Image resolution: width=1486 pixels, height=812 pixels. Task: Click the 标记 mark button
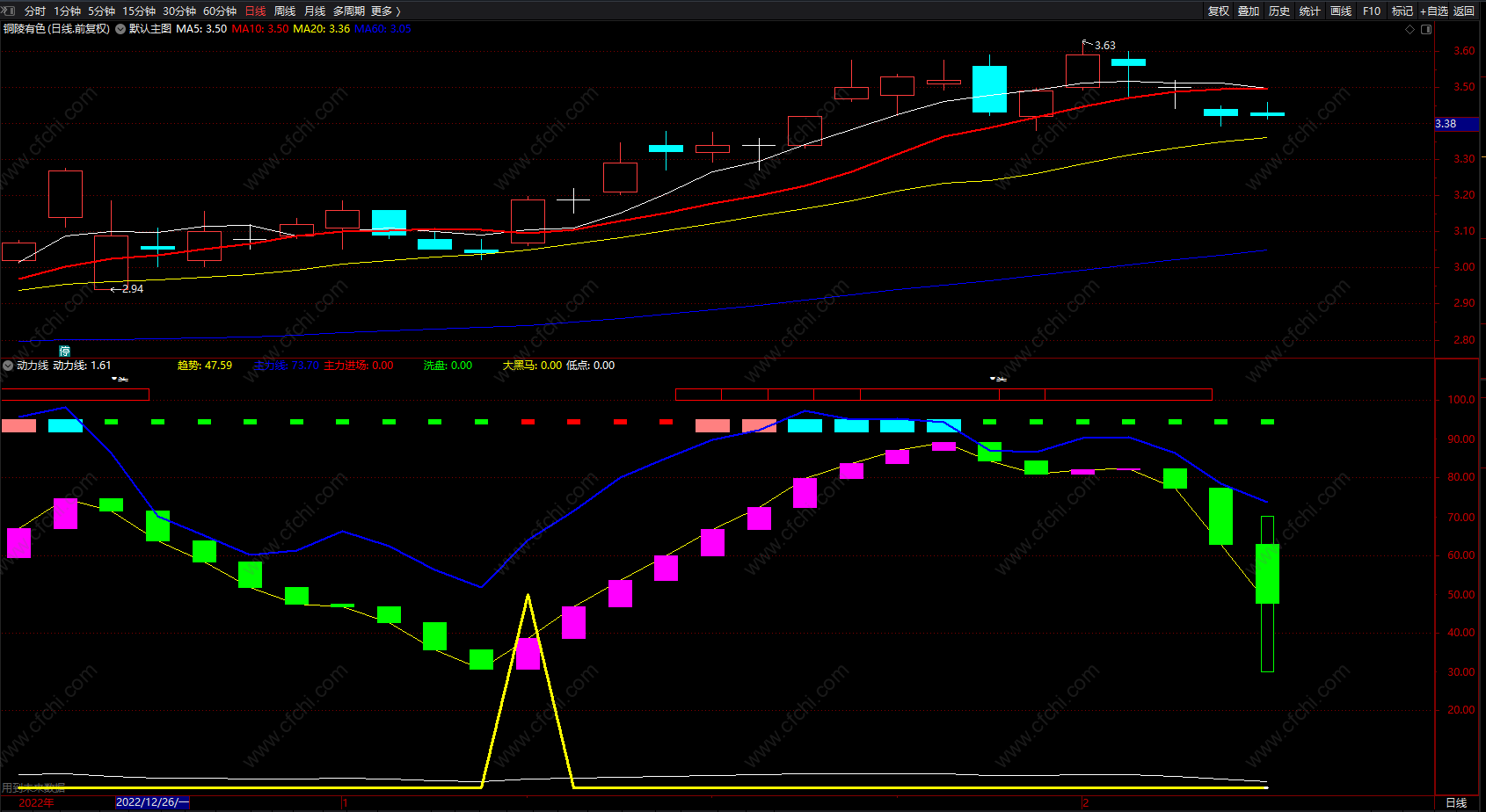coord(1402,11)
